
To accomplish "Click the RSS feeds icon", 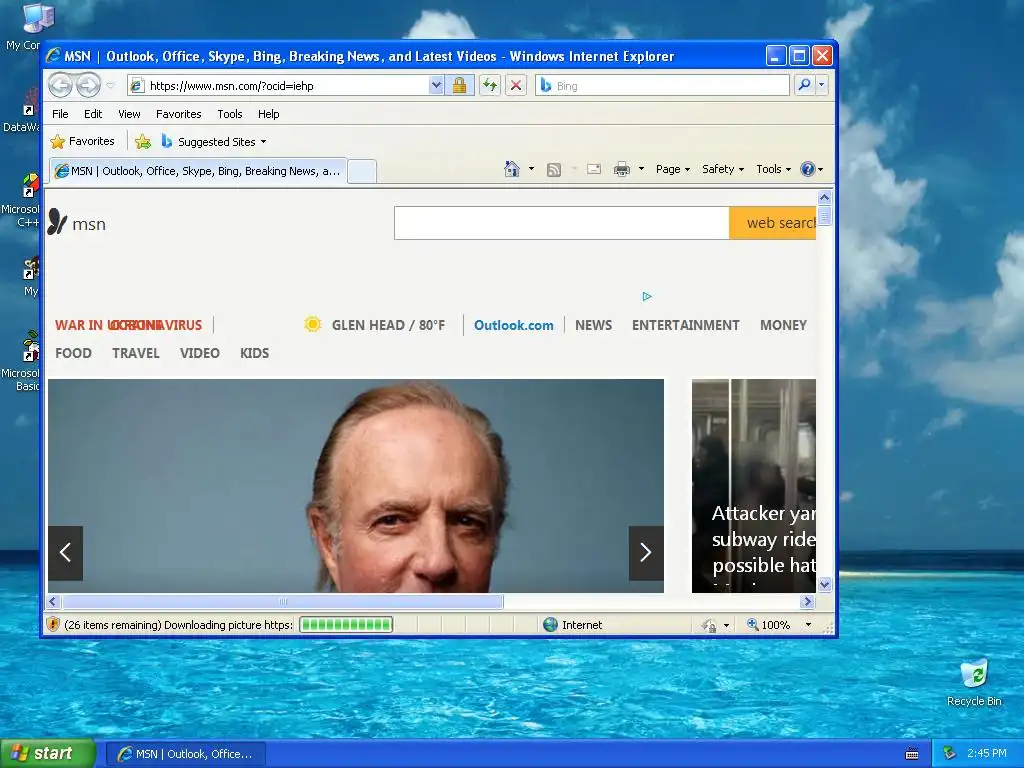I will click(554, 170).
